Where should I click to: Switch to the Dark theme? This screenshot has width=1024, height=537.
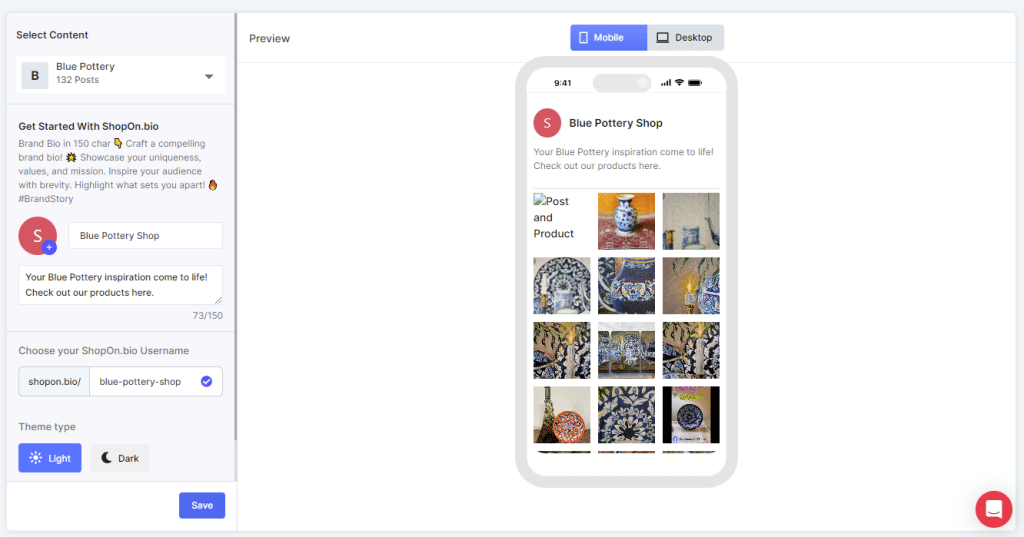point(120,458)
